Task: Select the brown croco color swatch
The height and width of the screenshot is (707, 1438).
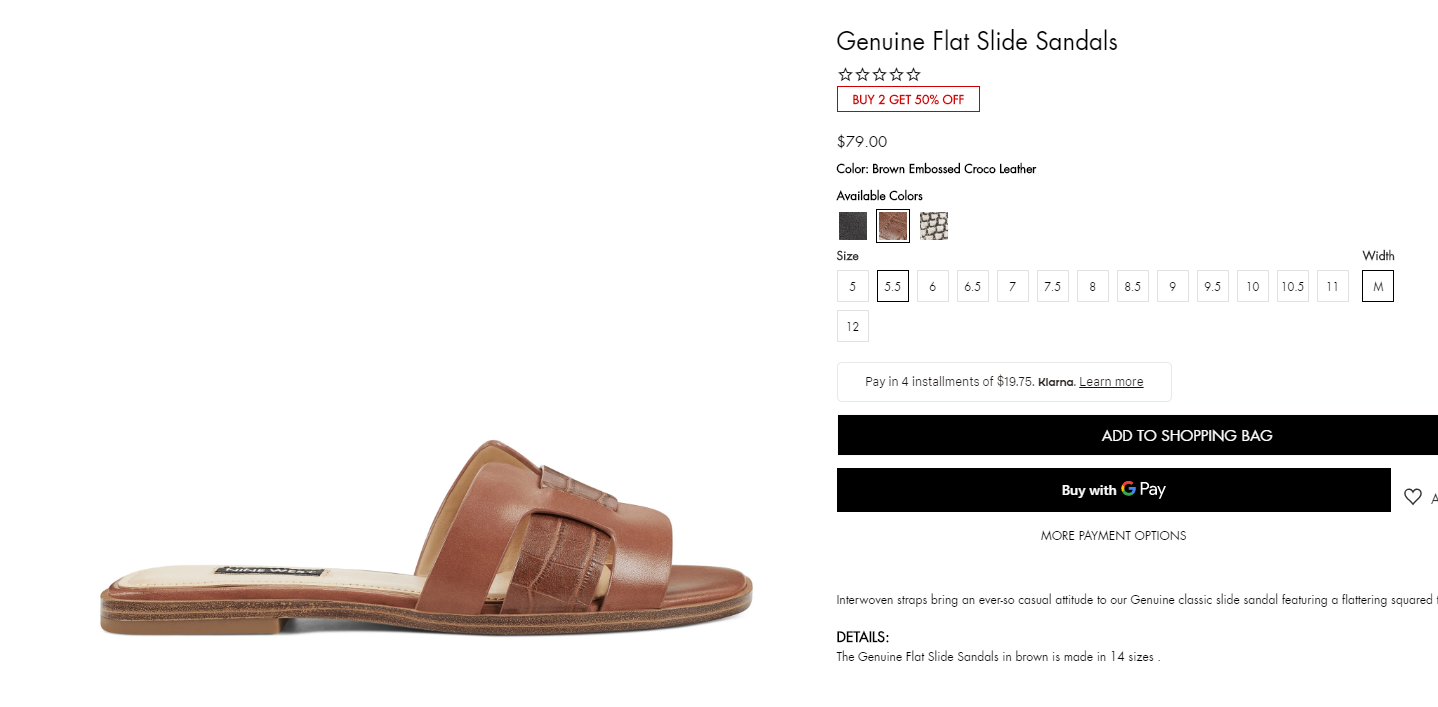Action: [x=893, y=226]
